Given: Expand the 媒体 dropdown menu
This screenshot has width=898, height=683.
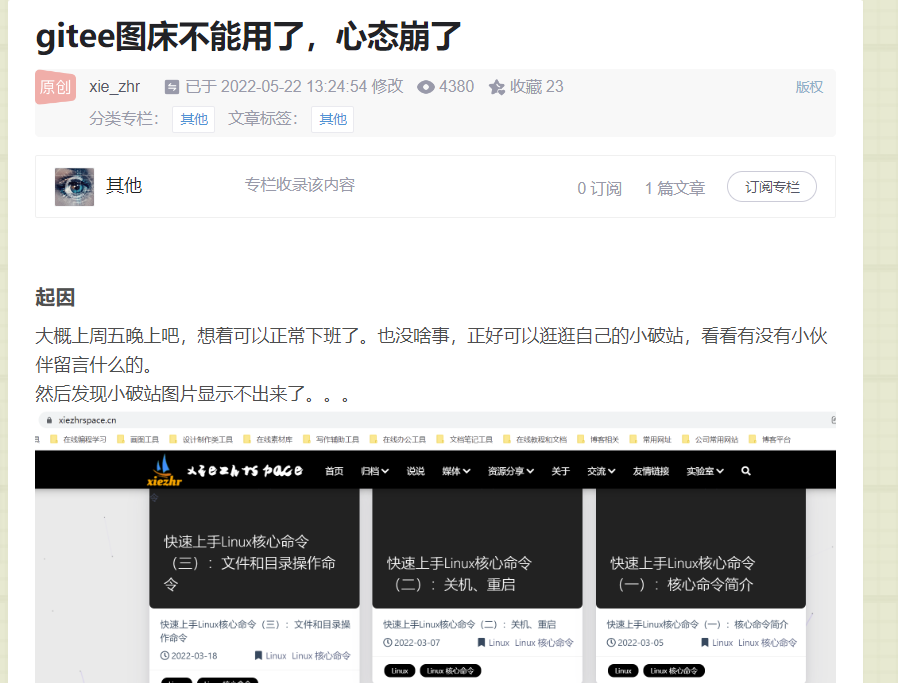Looking at the screenshot, I should 456,471.
